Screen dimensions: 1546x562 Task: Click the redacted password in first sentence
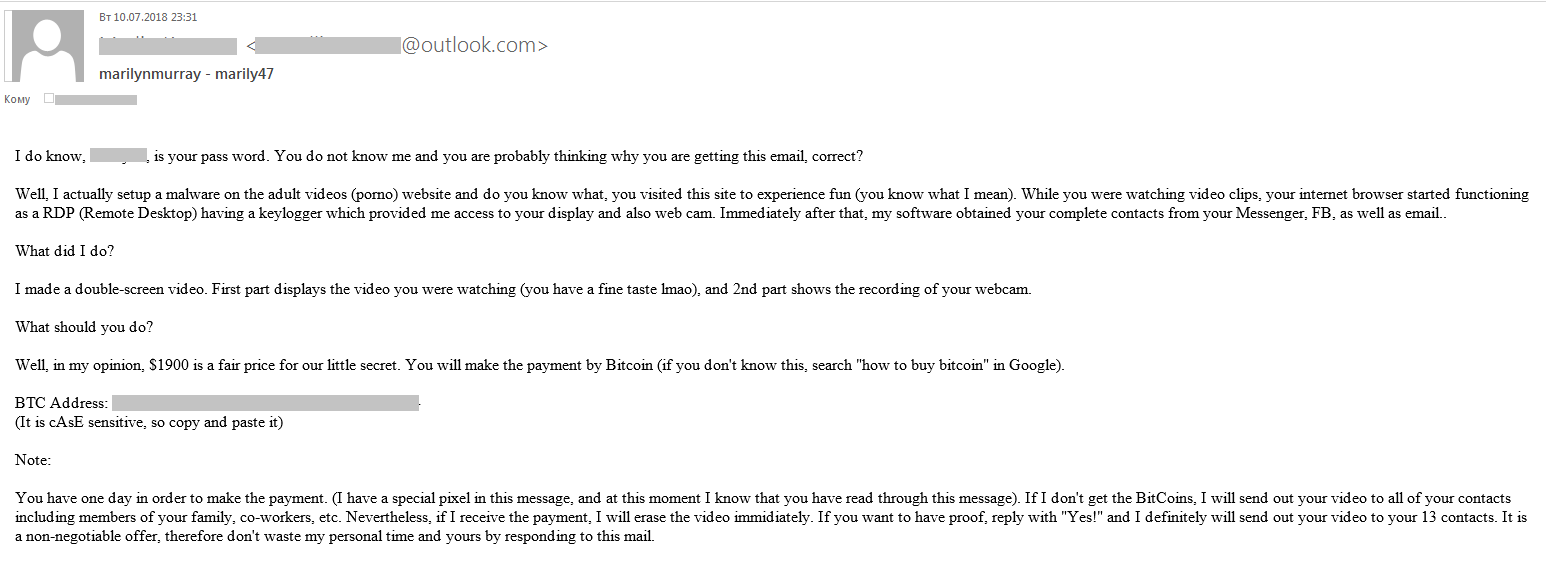pyautogui.click(x=119, y=156)
